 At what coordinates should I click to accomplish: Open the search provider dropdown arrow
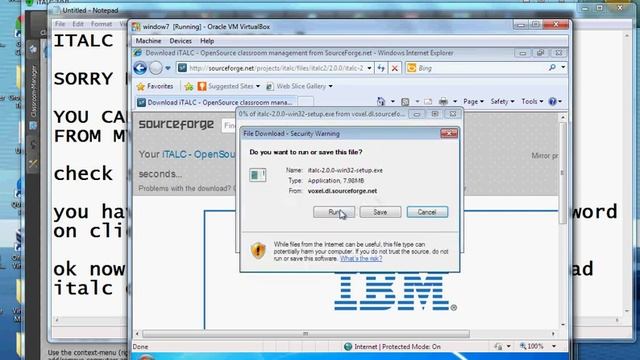pos(563,68)
